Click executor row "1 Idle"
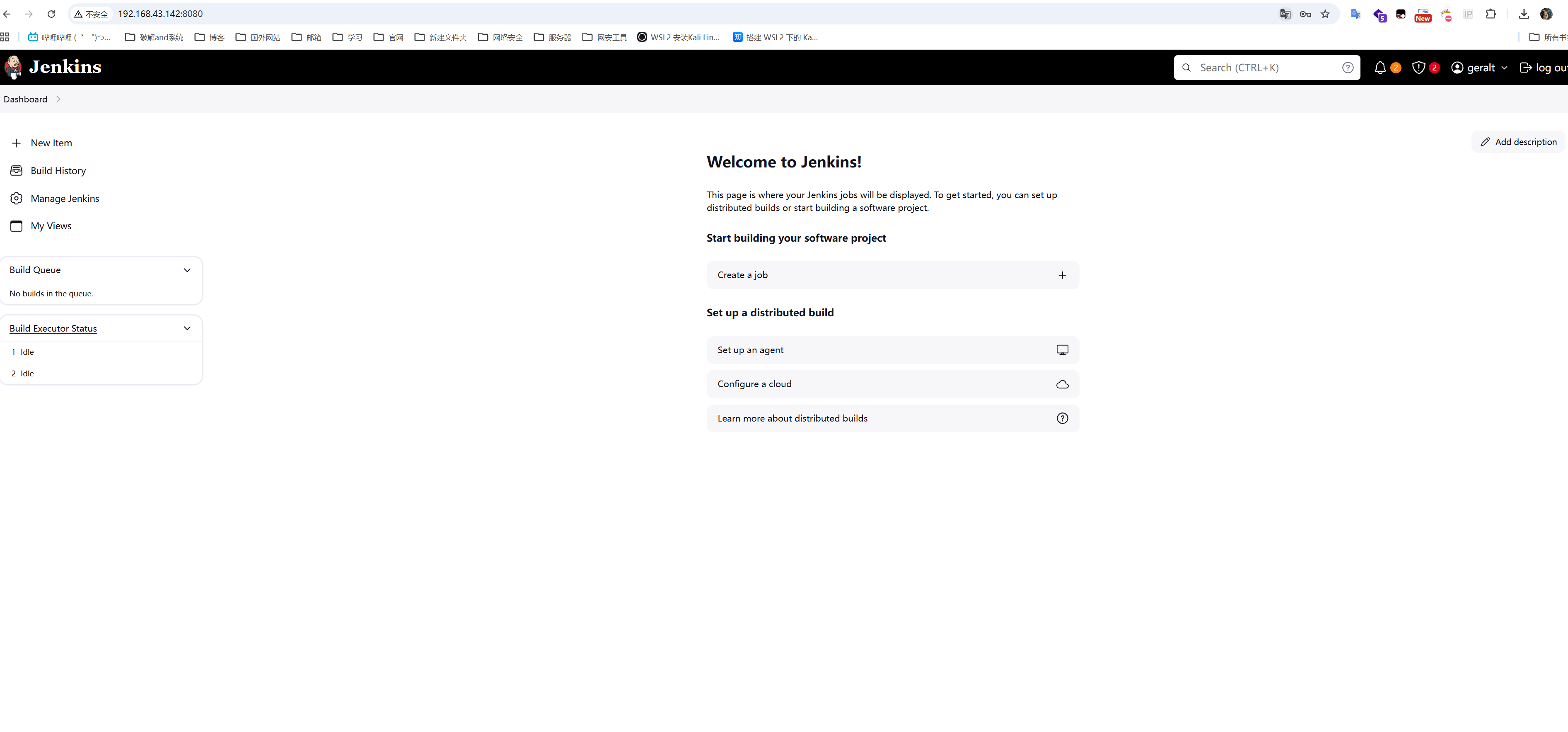 [101, 352]
